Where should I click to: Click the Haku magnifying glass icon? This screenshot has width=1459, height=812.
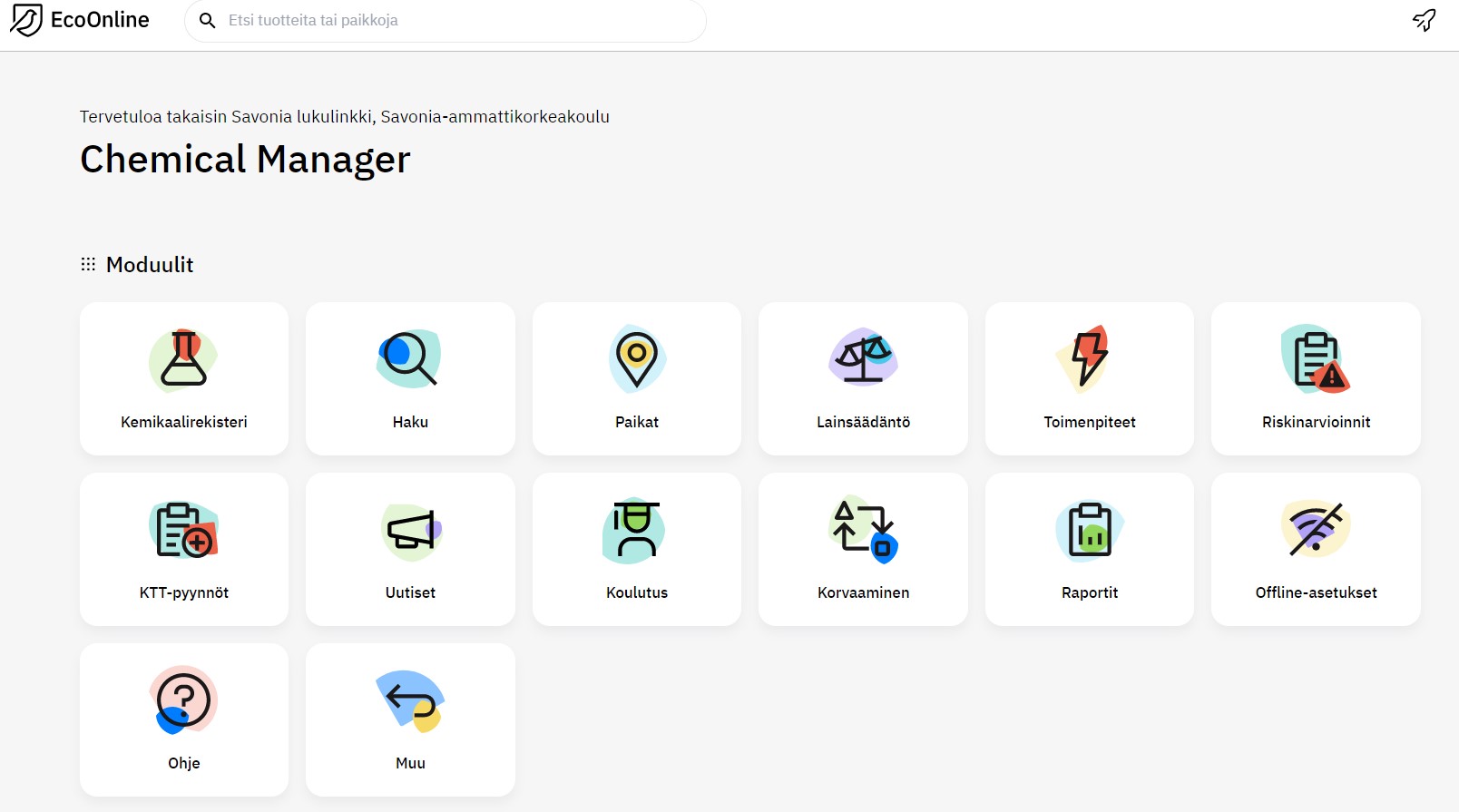pos(409,359)
